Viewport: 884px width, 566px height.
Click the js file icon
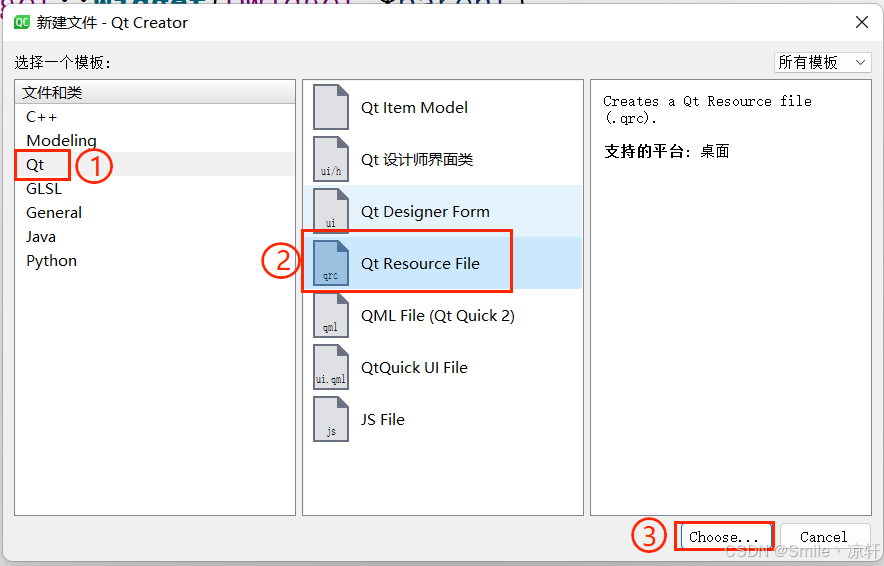pyautogui.click(x=331, y=419)
